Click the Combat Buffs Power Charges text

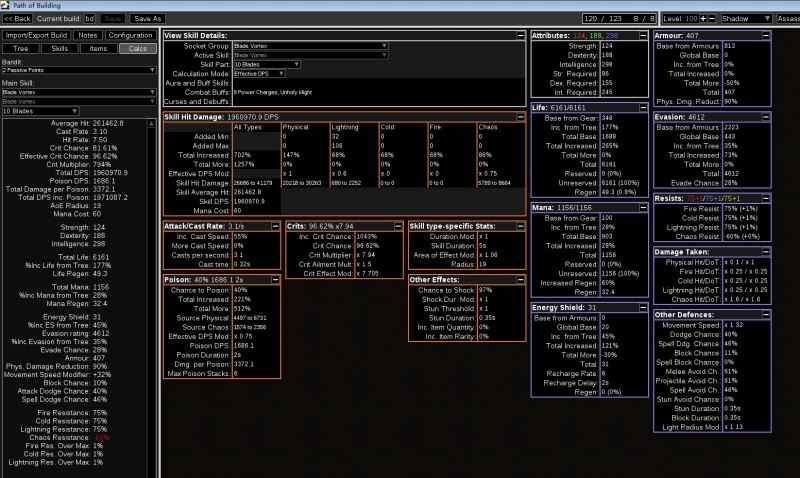272,92
